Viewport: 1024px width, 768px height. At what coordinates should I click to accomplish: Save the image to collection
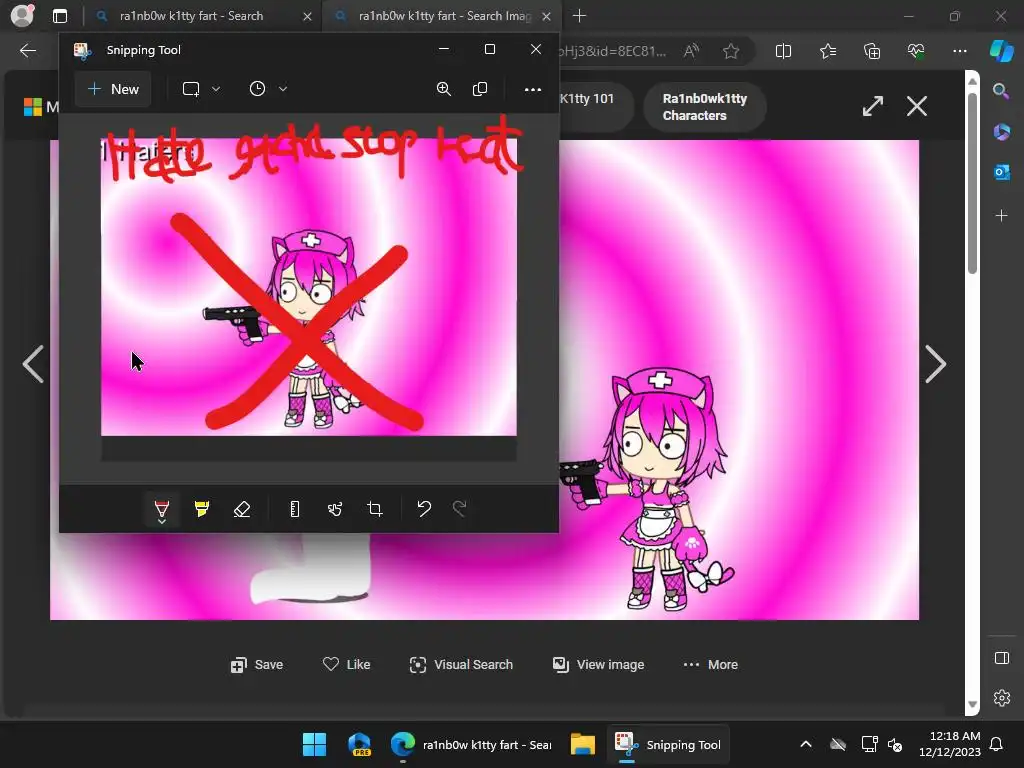point(257,665)
